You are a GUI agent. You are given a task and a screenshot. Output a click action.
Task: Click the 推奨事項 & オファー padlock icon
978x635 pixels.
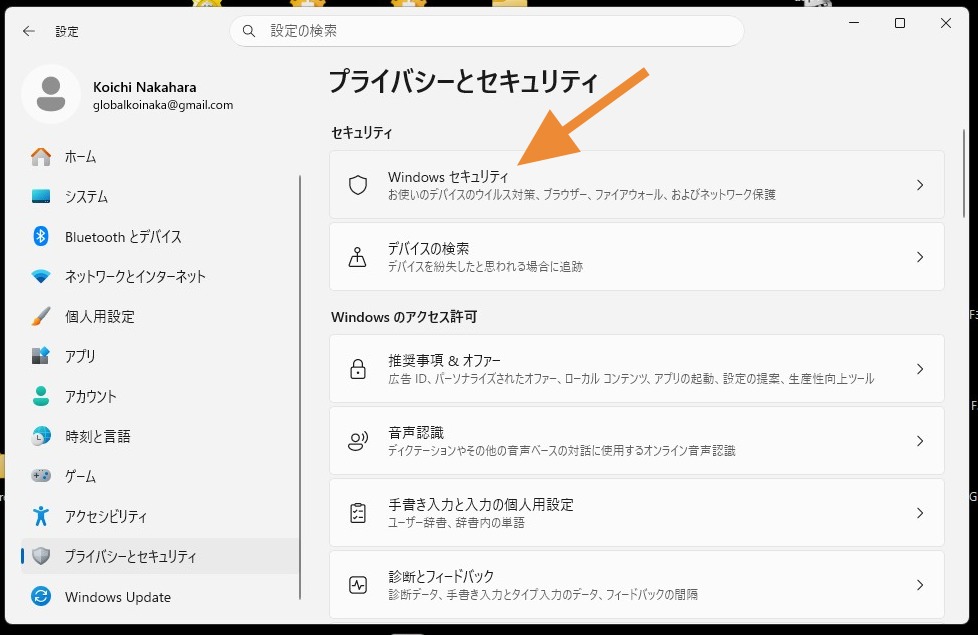point(358,369)
